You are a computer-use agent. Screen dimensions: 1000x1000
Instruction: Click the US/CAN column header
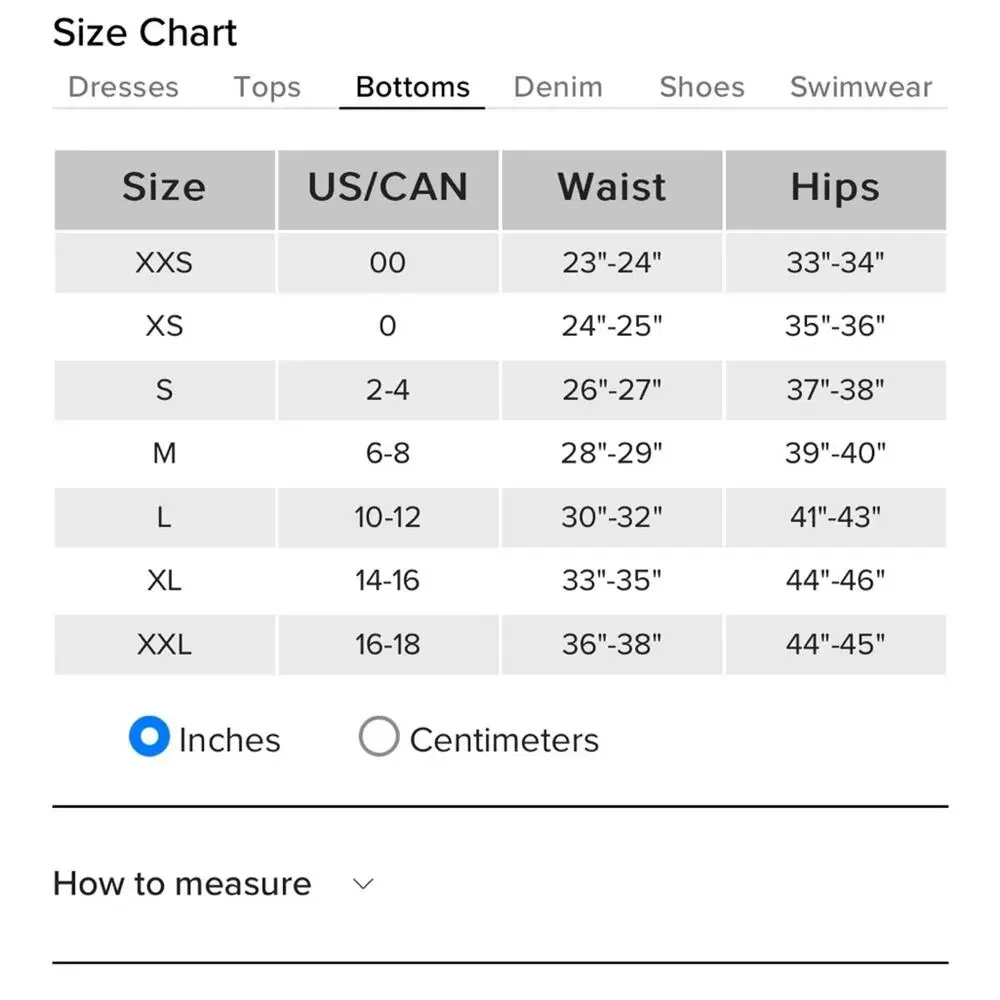click(x=388, y=189)
